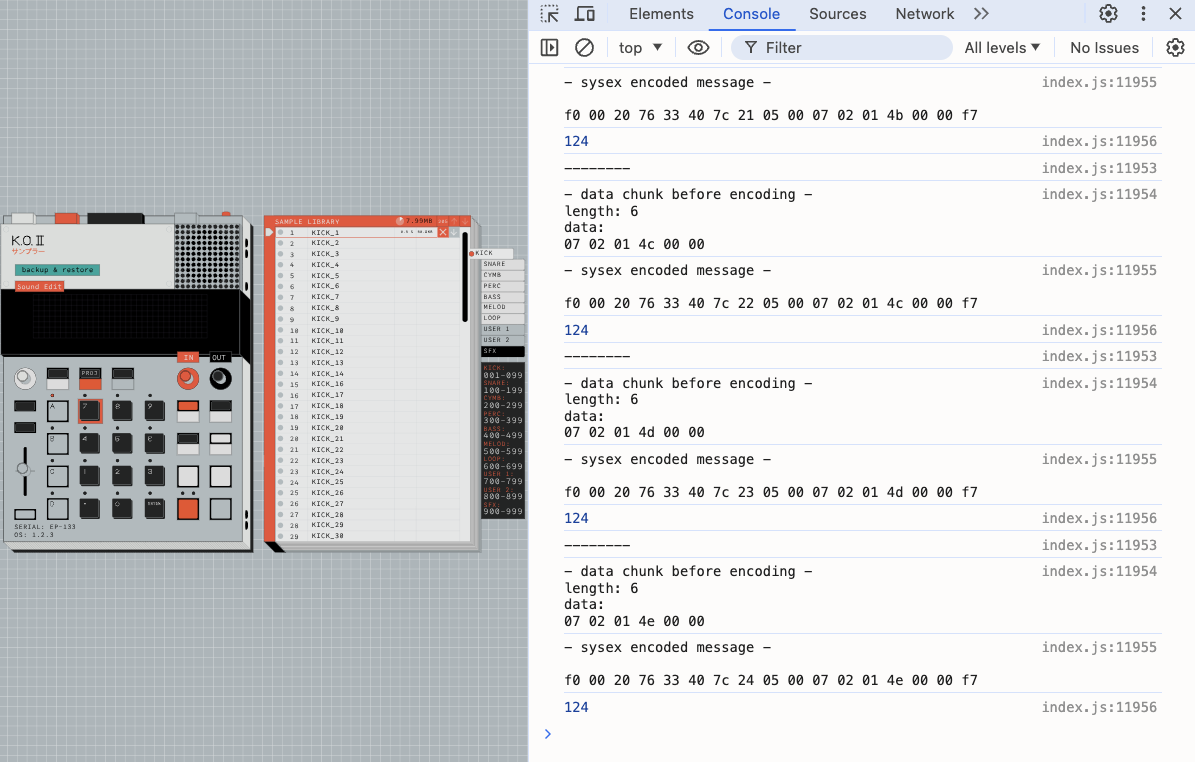Select the BASS category tab
This screenshot has width=1195, height=762.
coord(503,296)
